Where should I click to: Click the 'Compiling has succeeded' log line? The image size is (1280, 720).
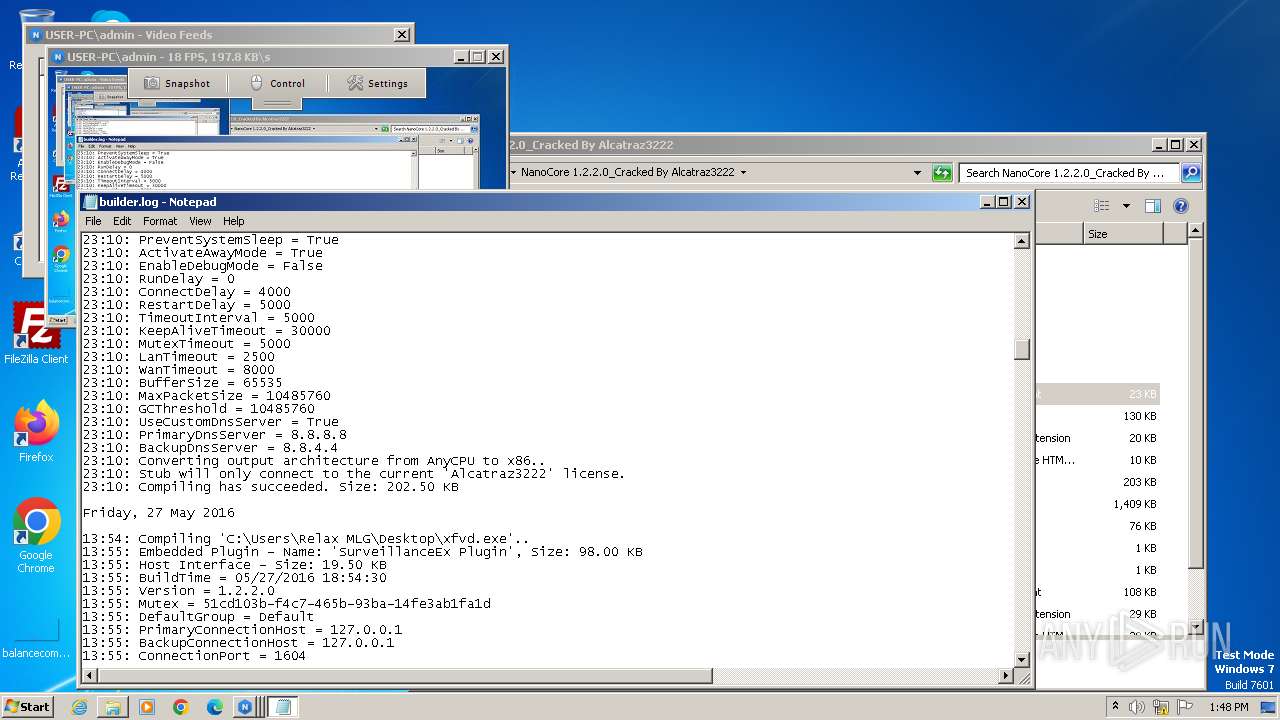tap(270, 487)
